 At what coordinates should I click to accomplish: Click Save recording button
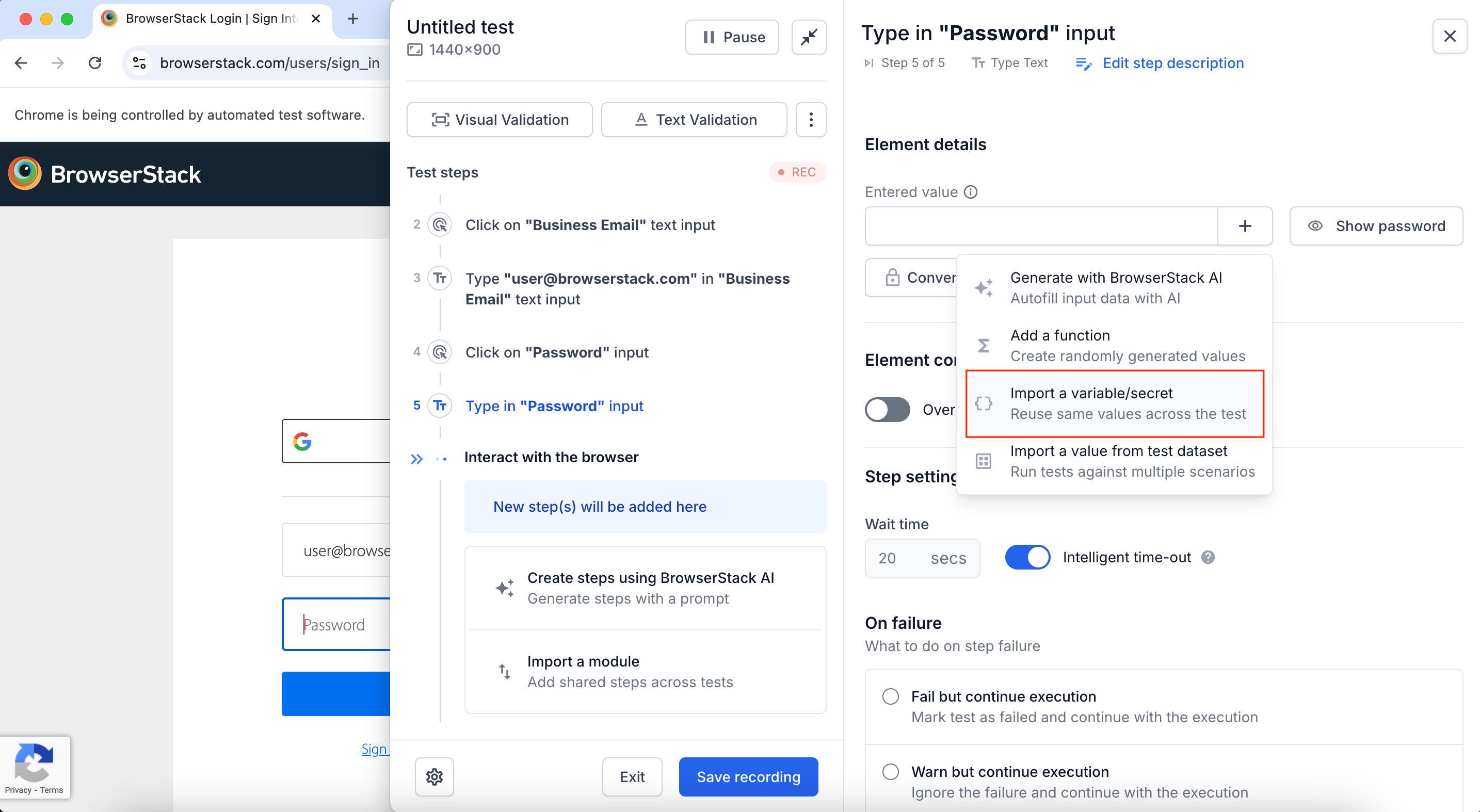(748, 776)
